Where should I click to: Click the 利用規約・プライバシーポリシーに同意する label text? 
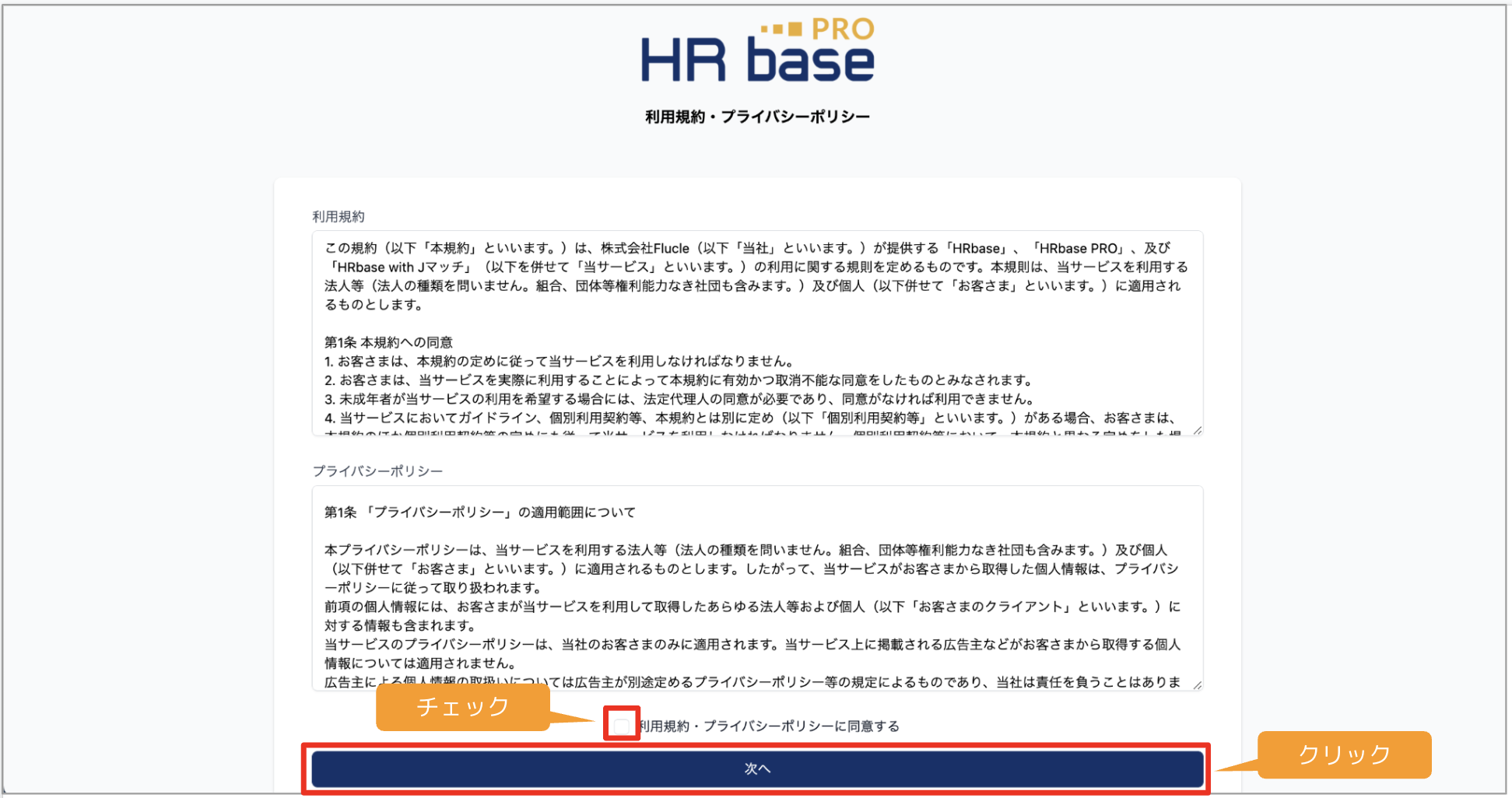(769, 726)
